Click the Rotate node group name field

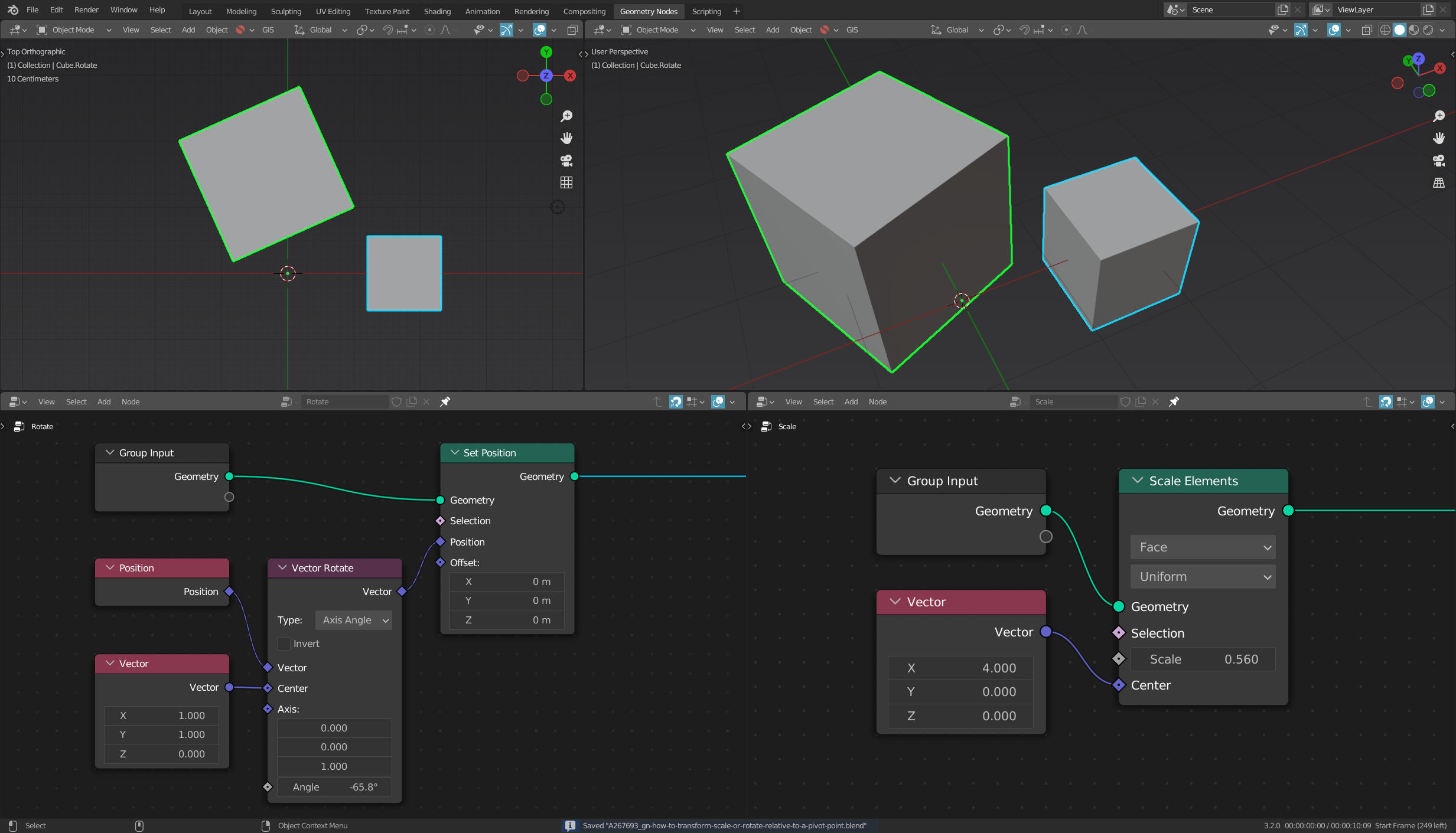(345, 401)
